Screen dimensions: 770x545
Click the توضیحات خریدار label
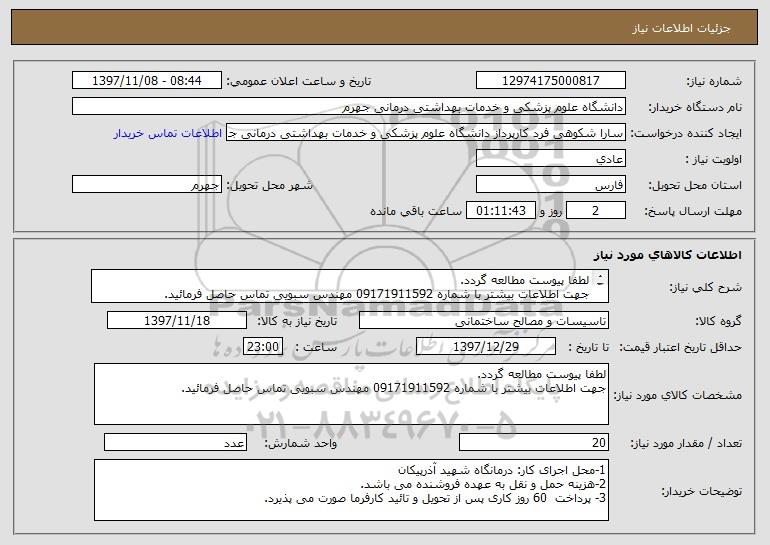702,491
